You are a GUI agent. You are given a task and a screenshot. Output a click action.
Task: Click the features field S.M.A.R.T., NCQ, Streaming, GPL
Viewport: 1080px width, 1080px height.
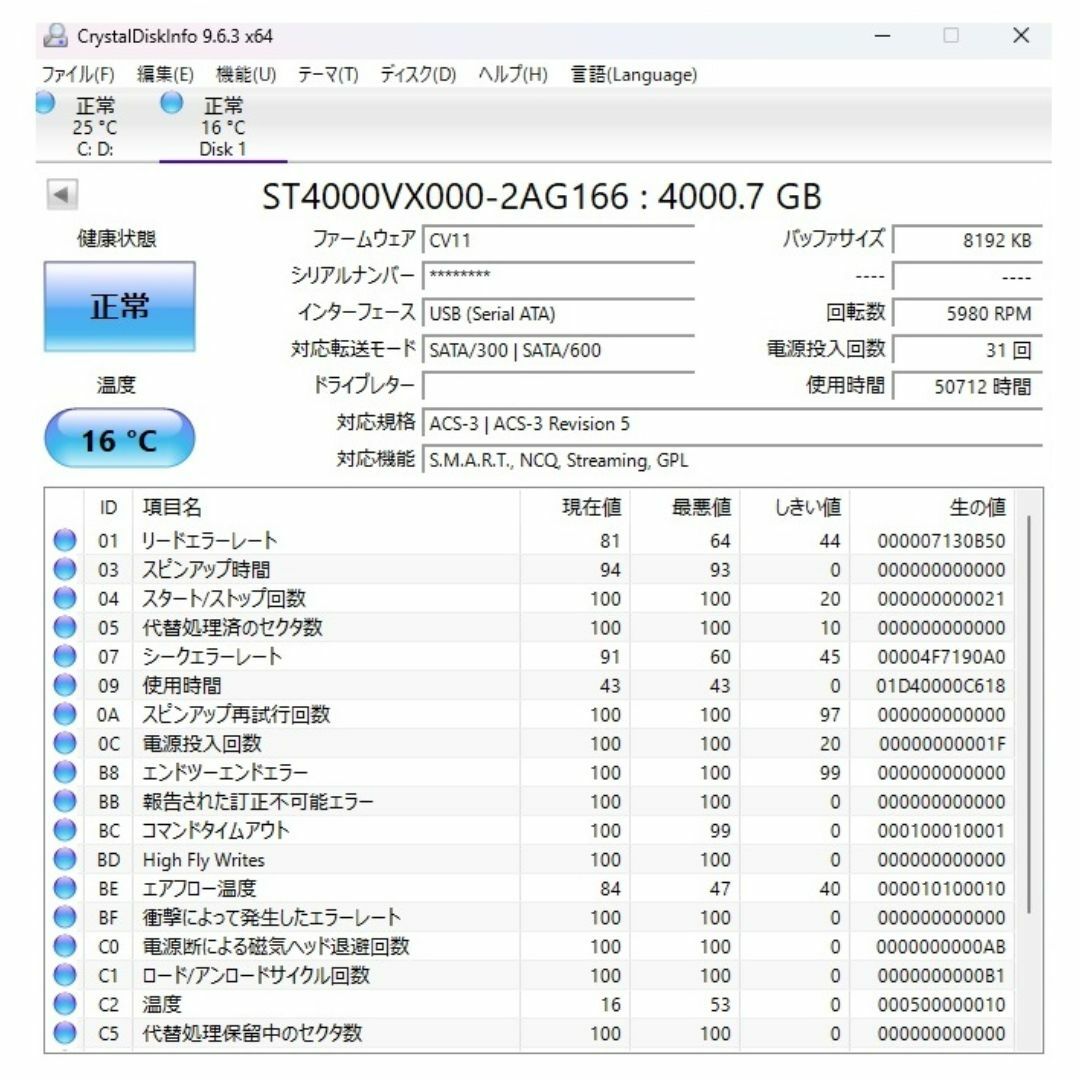(732, 460)
